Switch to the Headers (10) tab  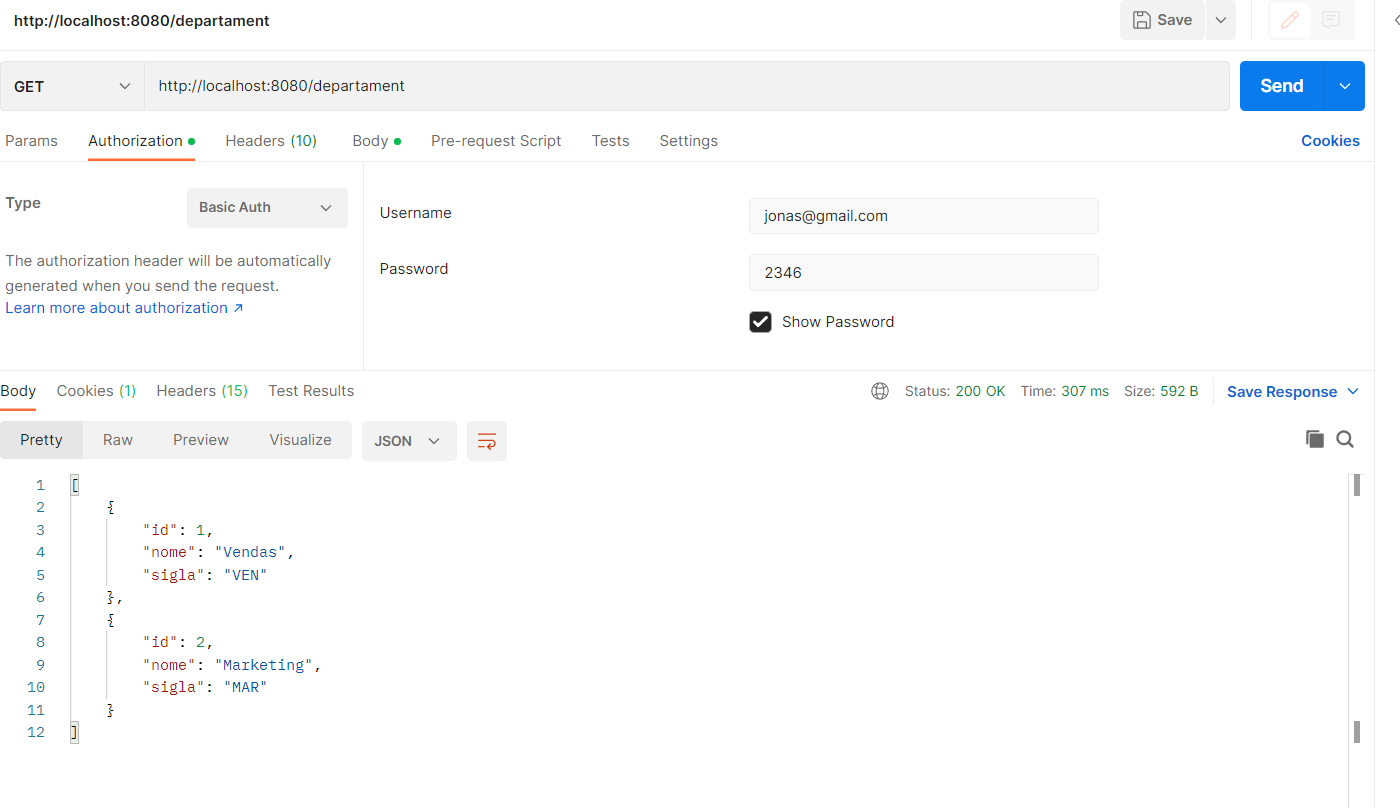pyautogui.click(x=270, y=141)
